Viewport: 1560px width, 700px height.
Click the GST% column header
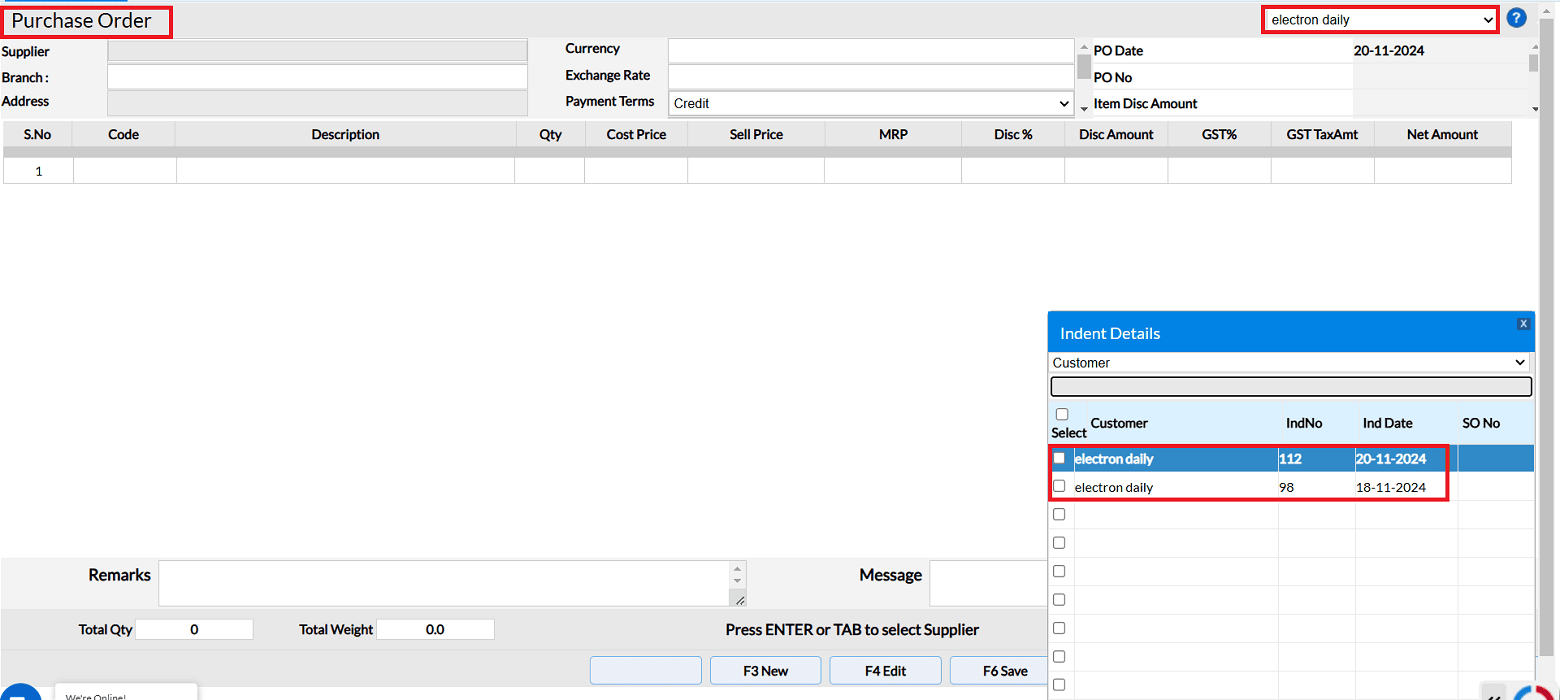(x=1219, y=134)
